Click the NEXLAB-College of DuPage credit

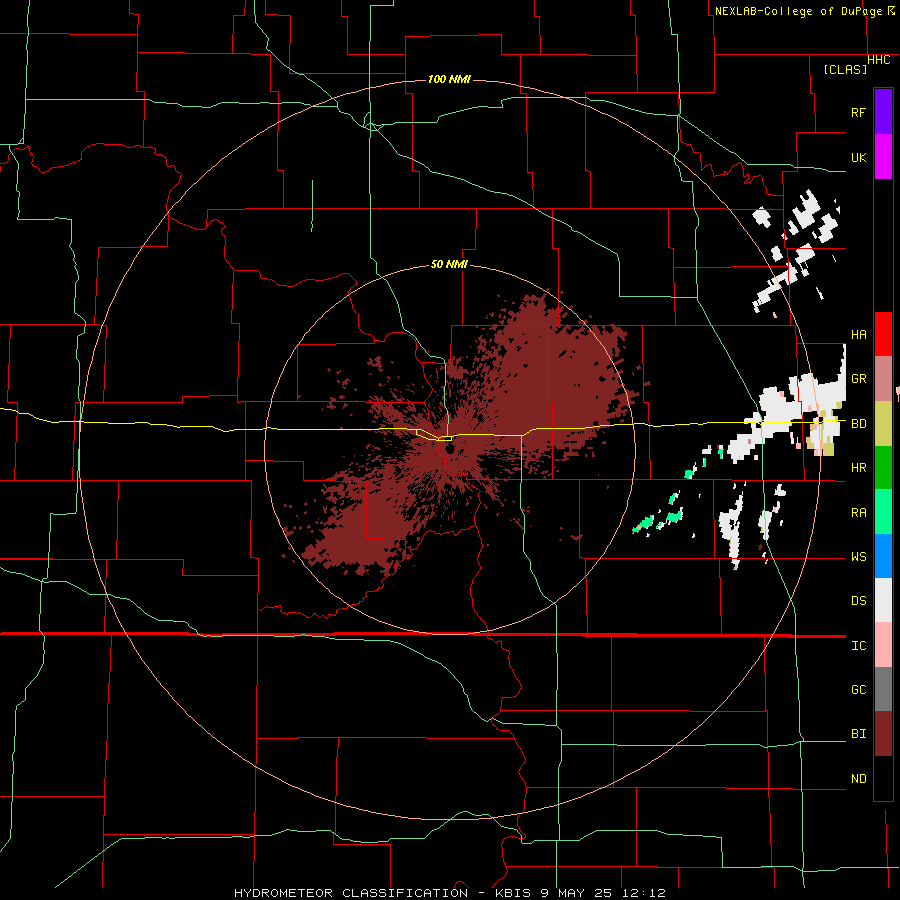tap(798, 11)
